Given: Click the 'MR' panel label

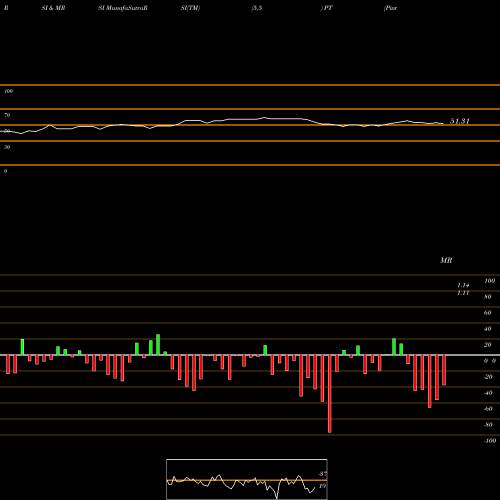Looking at the screenshot, I should coord(446,260).
